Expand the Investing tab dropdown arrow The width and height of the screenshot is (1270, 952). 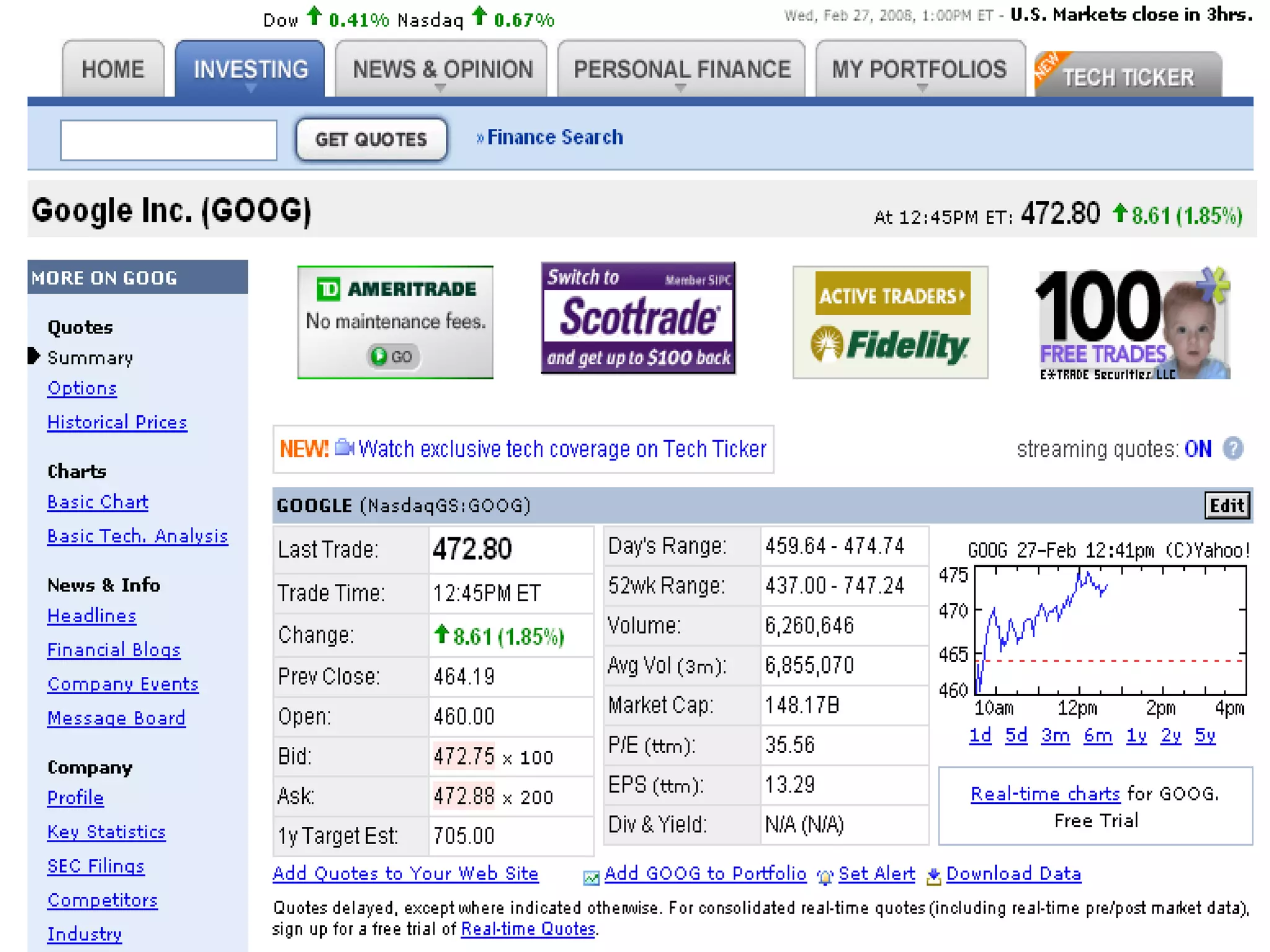[x=251, y=89]
